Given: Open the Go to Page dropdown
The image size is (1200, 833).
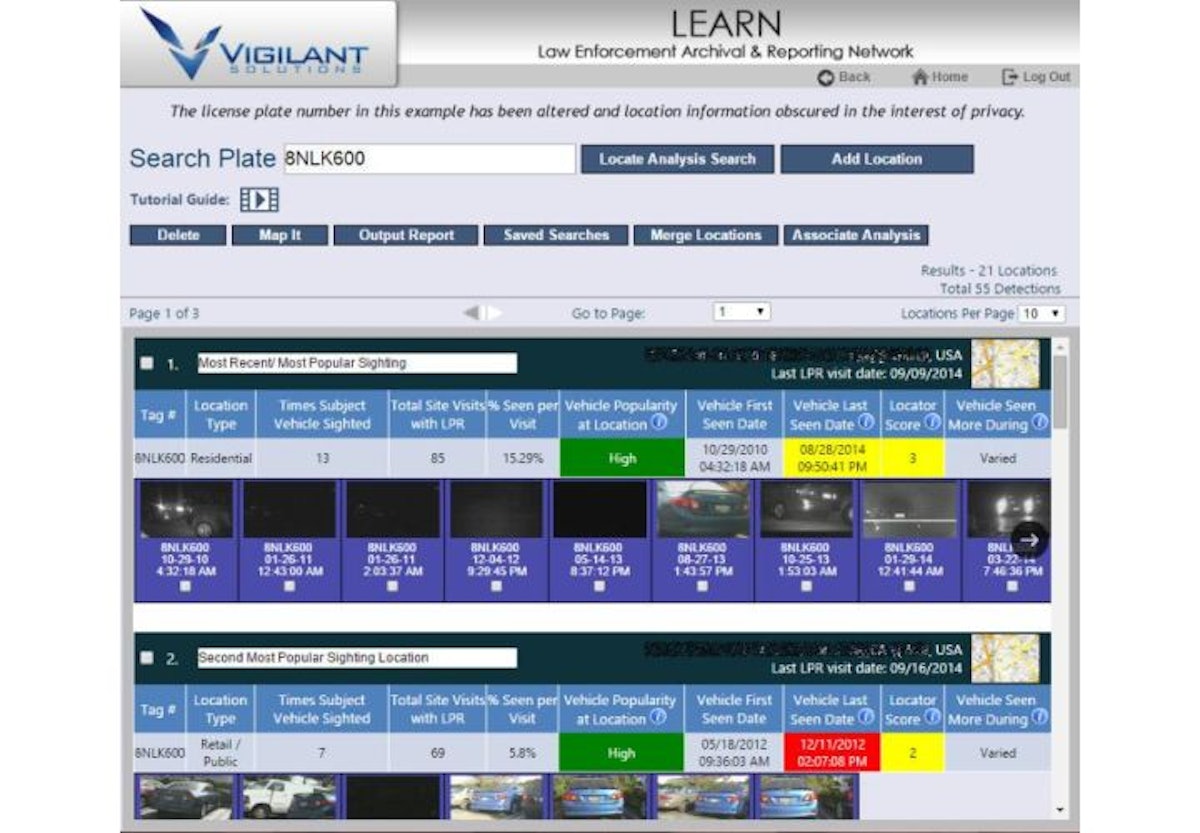Looking at the screenshot, I should (x=741, y=313).
